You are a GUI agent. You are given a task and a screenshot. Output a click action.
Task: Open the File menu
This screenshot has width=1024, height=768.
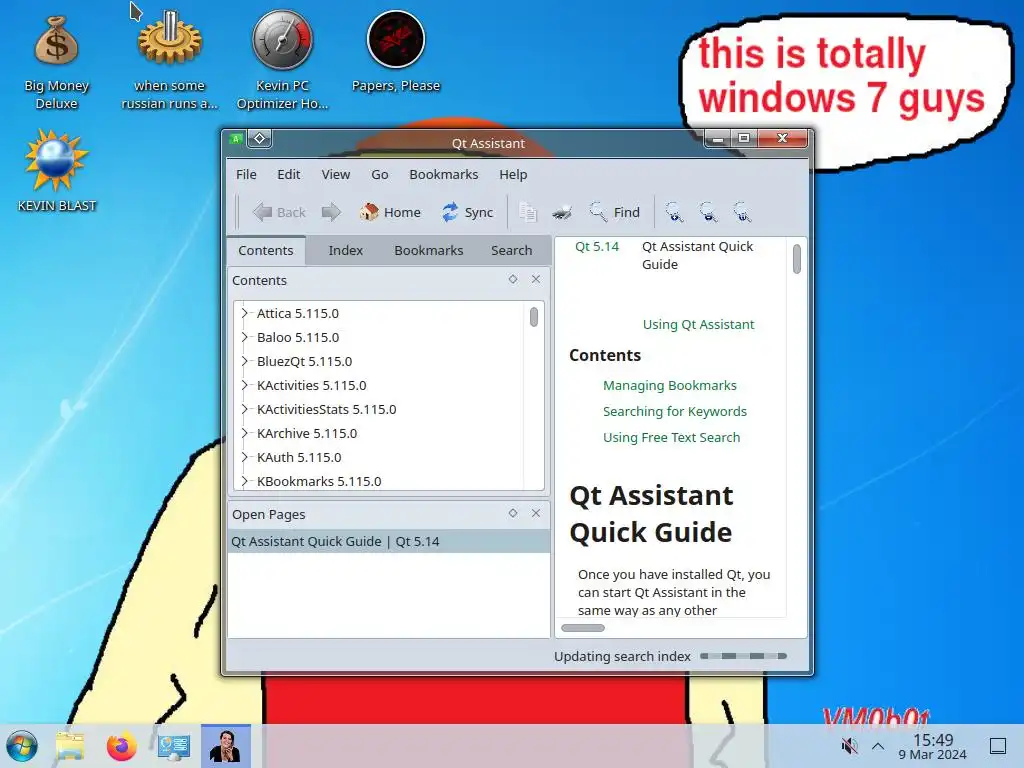pyautogui.click(x=246, y=174)
